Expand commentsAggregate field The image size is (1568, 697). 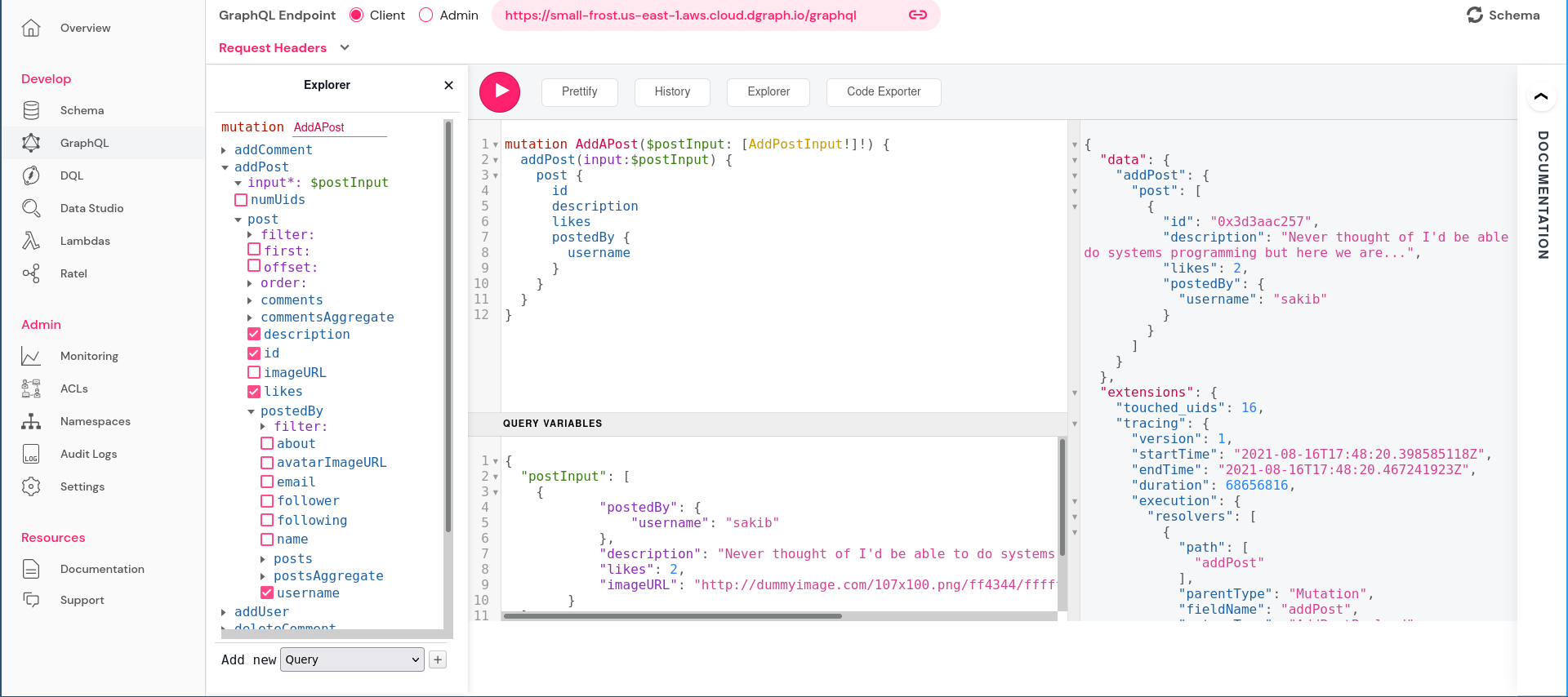point(250,317)
